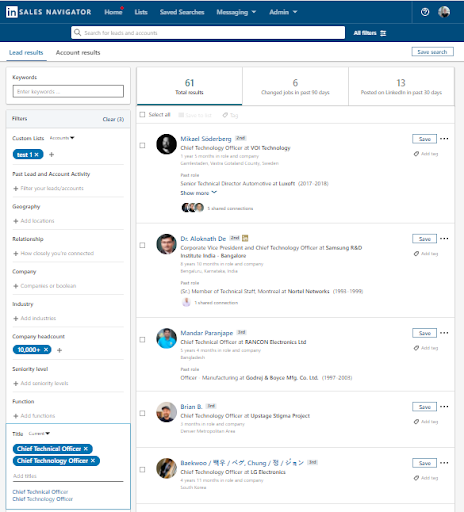Select the 61 Total results tab
Screen dimensions: 464x512
[x=189, y=86]
